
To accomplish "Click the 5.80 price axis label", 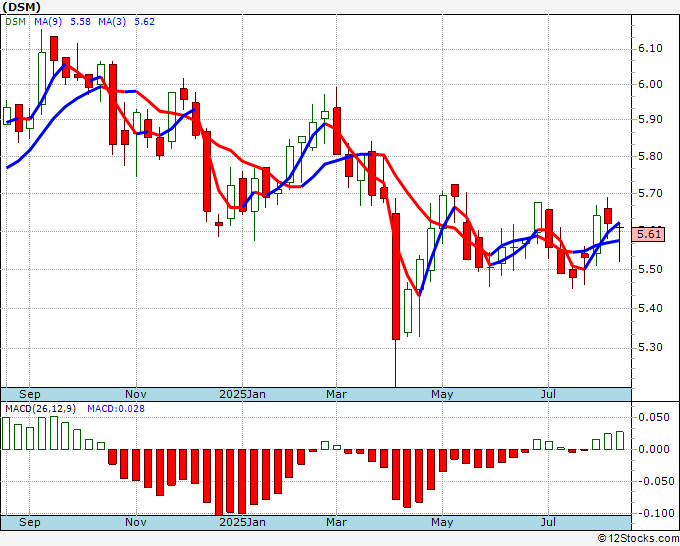I will click(x=651, y=156).
